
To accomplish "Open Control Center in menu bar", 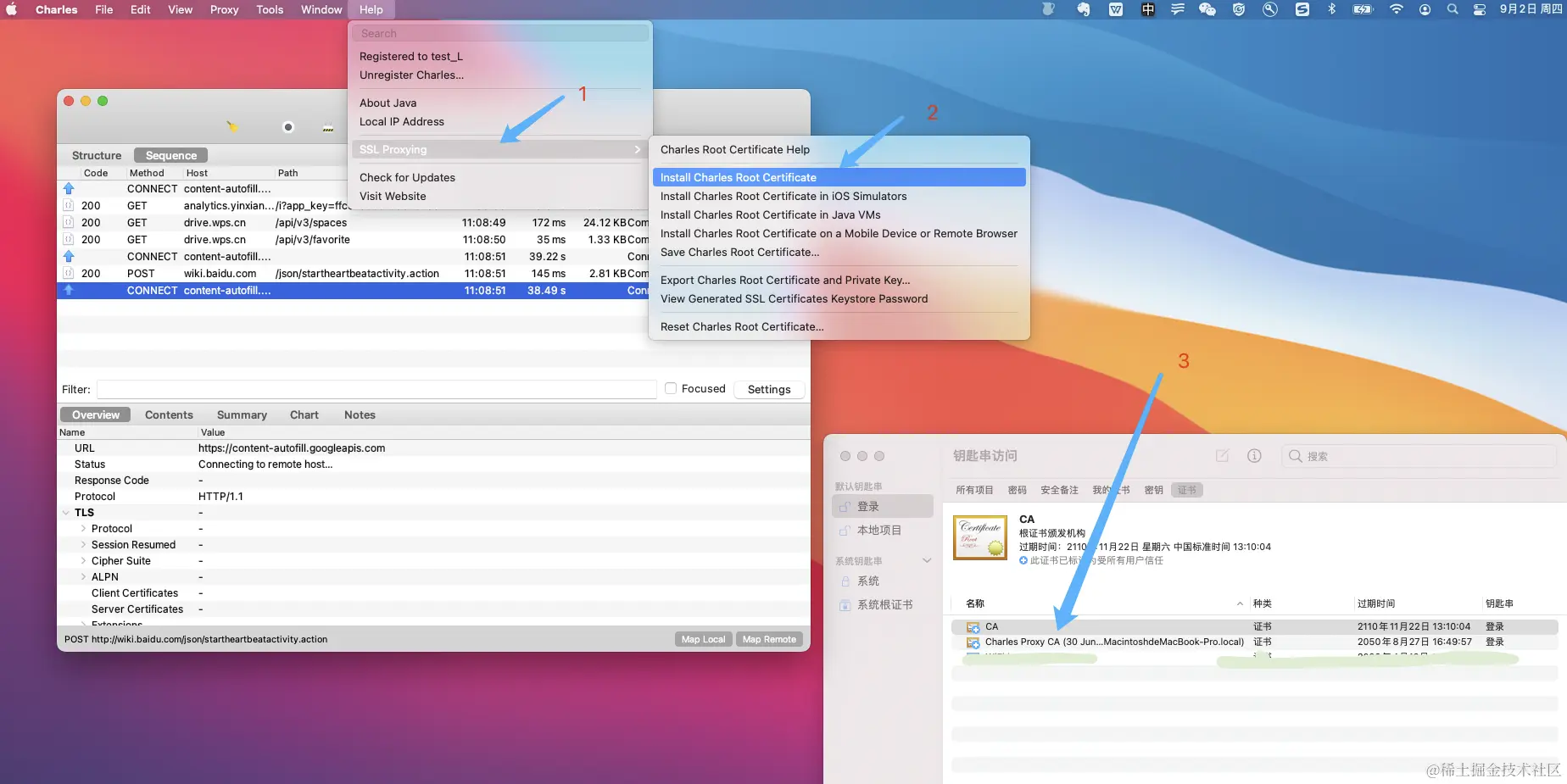I will point(1480,9).
